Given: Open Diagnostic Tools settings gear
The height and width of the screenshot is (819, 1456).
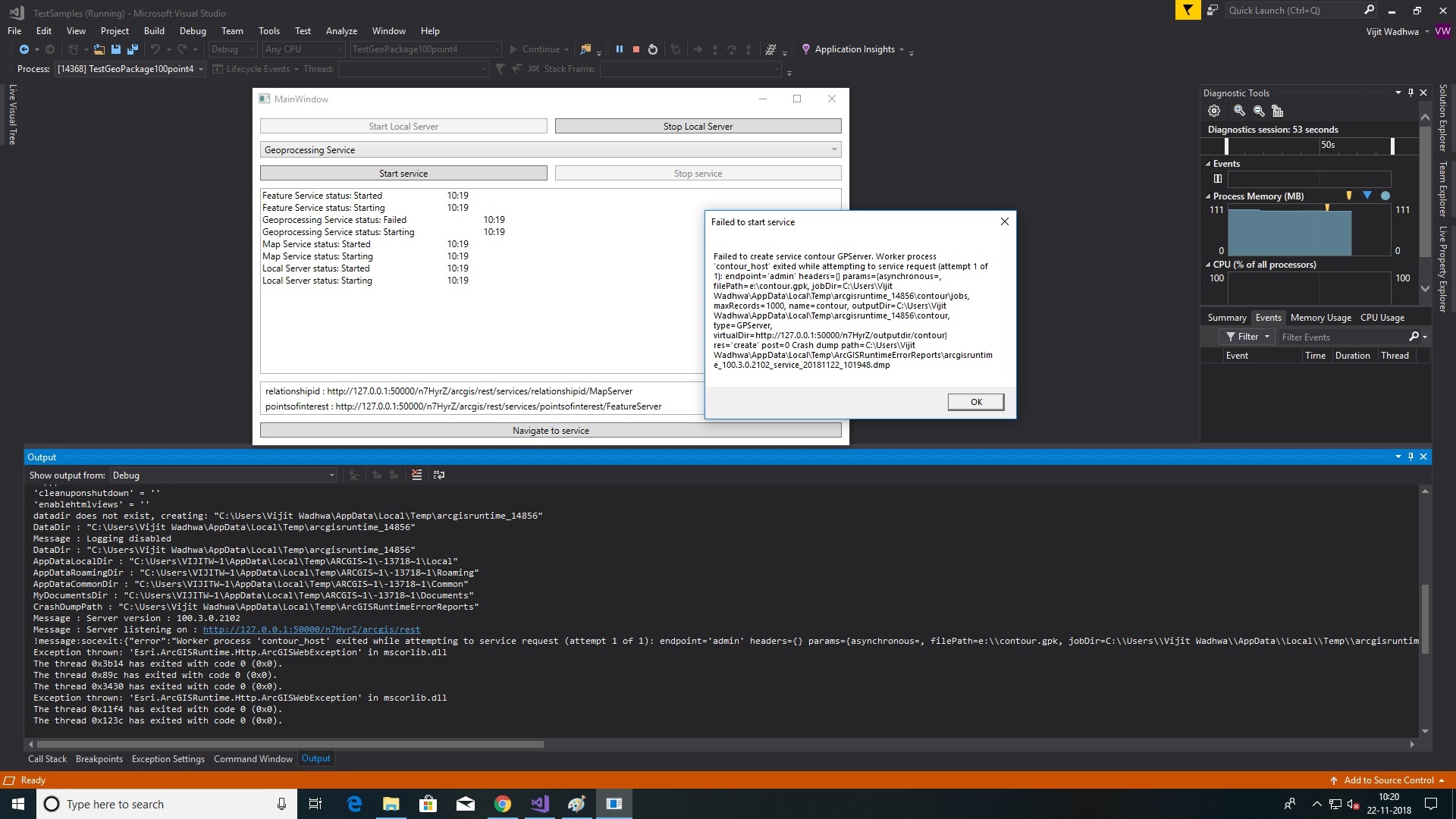Looking at the screenshot, I should (1214, 111).
